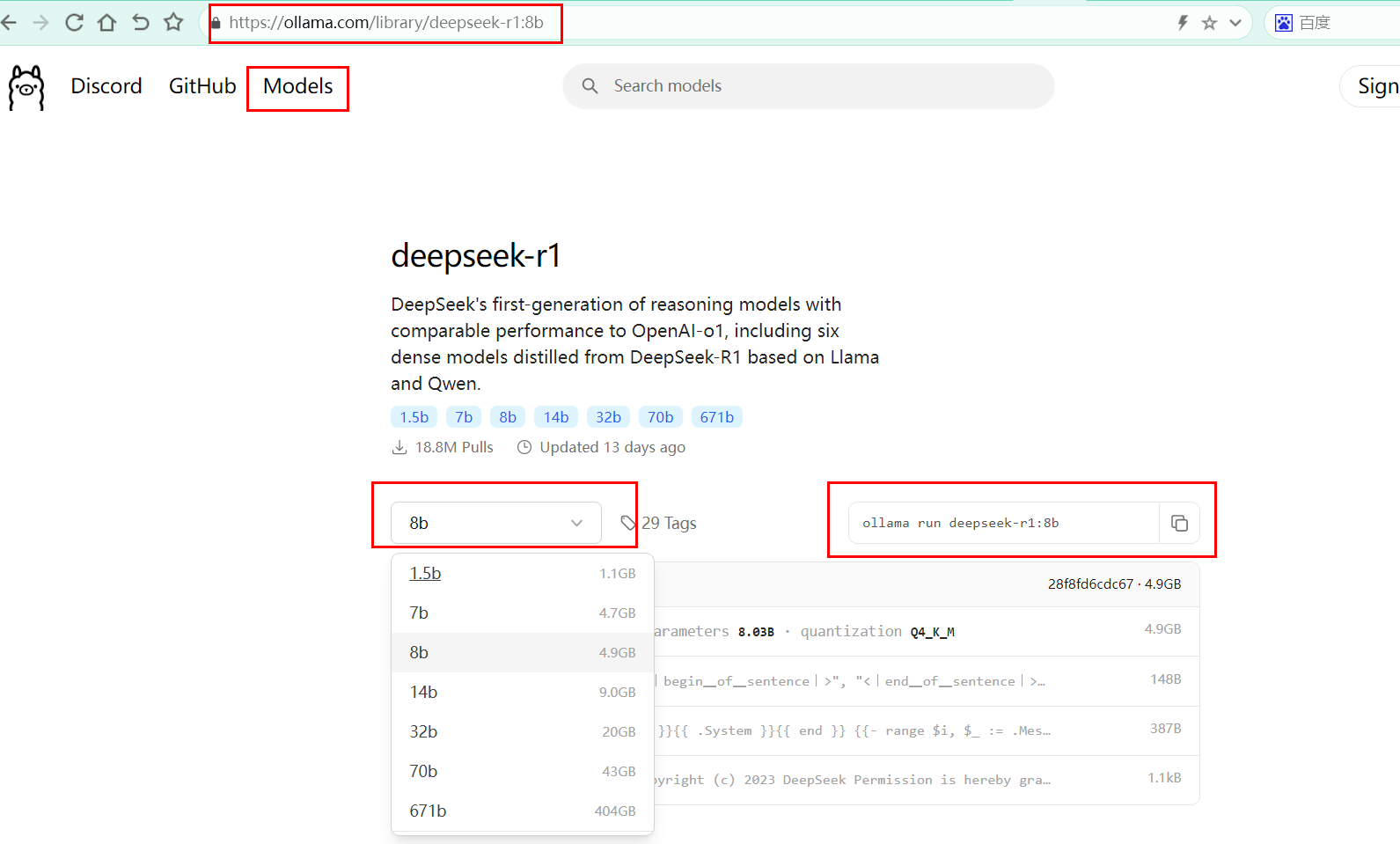The width and height of the screenshot is (1400, 844).
Task: Click the clock icon beside Updated
Action: [x=524, y=448]
